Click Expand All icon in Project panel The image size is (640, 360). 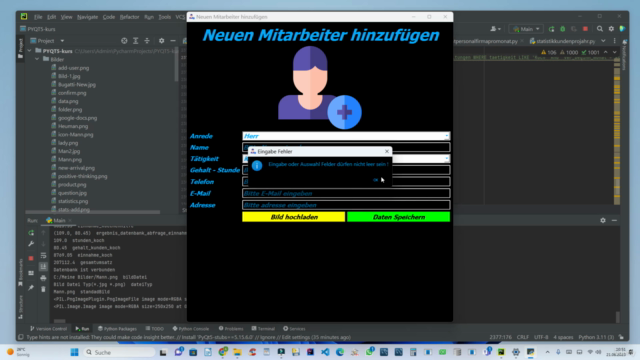coord(136,41)
